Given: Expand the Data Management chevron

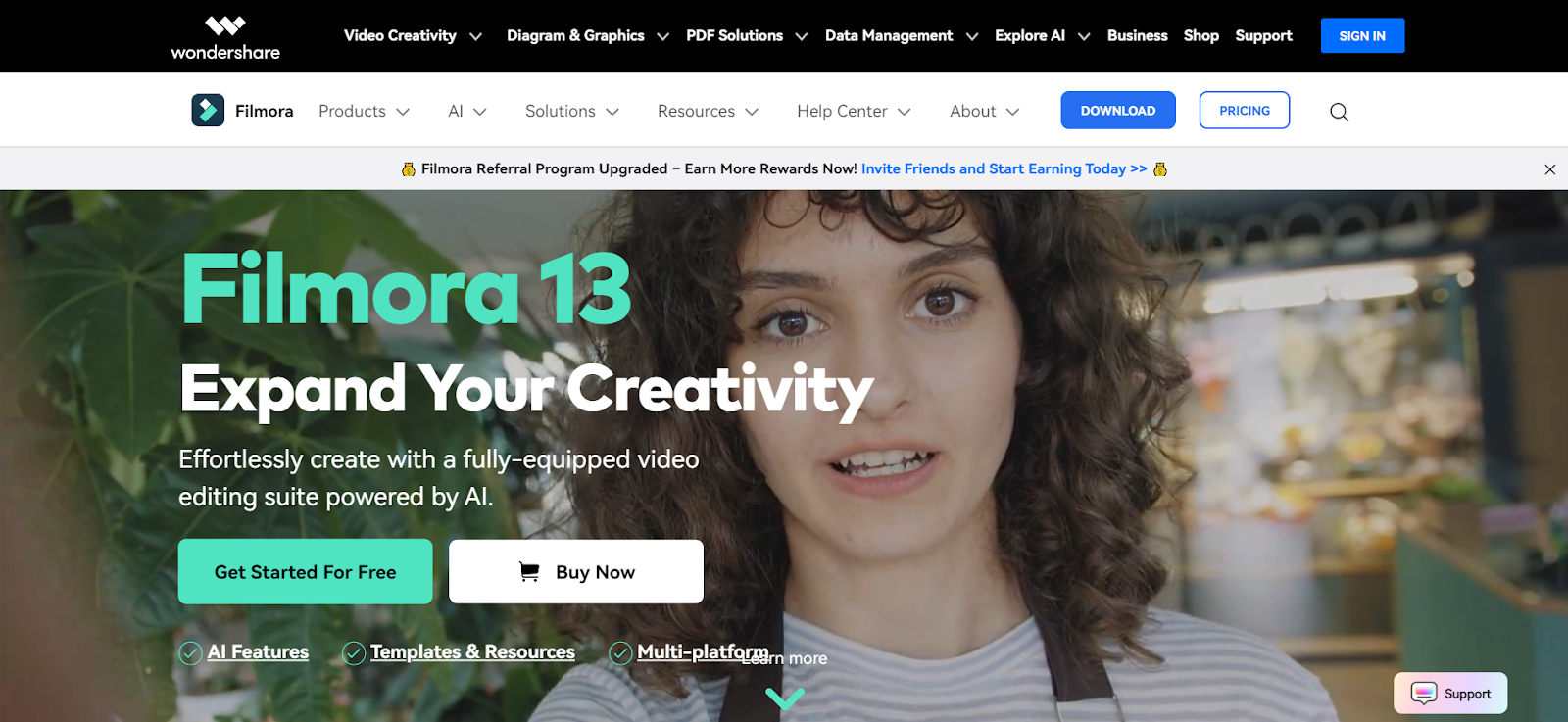Looking at the screenshot, I should 972,36.
